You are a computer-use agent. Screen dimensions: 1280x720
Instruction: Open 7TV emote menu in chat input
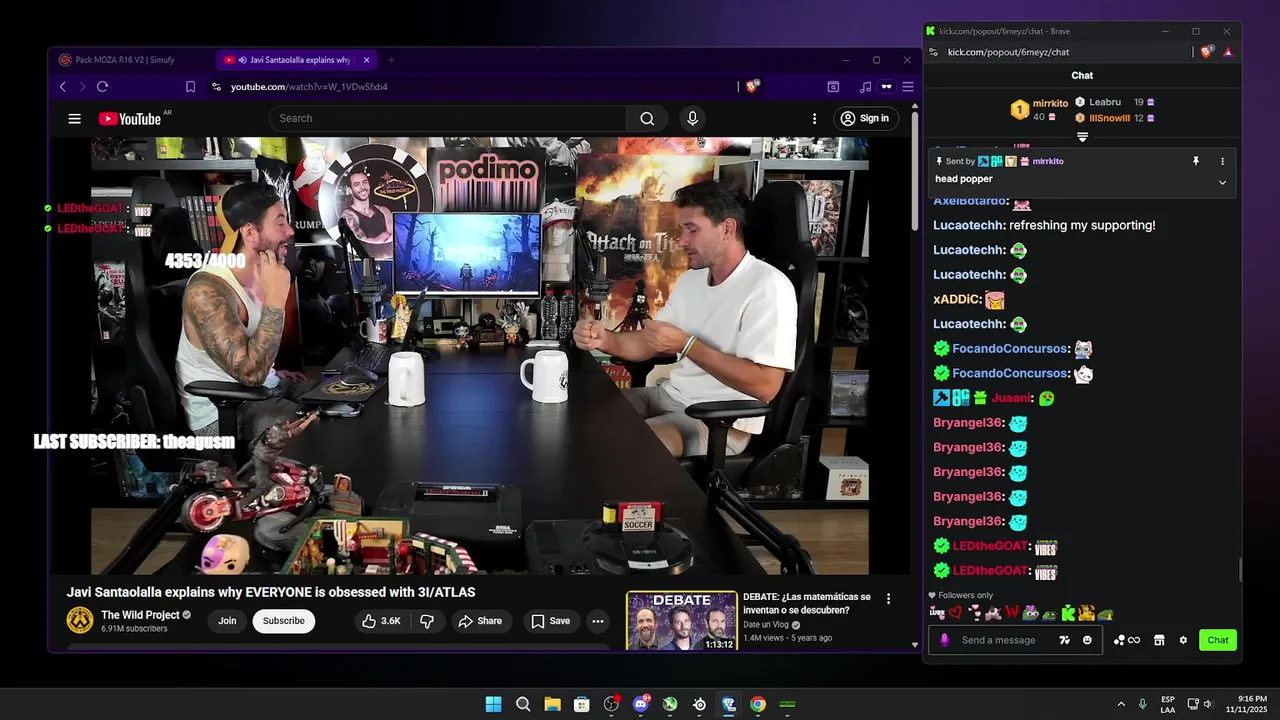coord(1065,640)
